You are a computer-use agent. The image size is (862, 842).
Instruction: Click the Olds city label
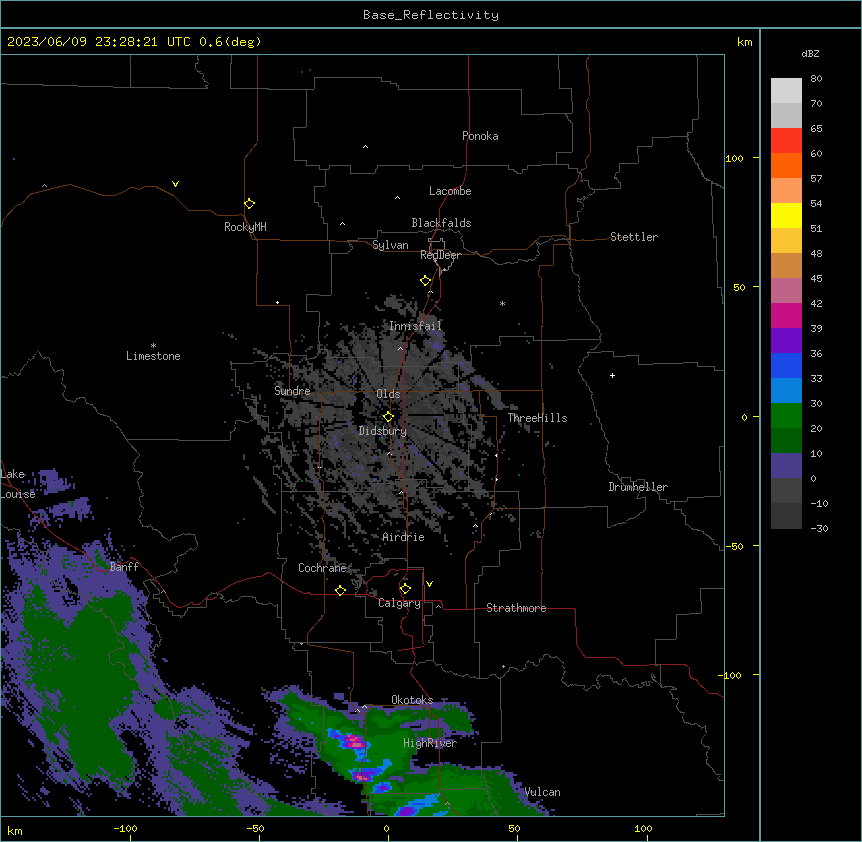pos(388,394)
